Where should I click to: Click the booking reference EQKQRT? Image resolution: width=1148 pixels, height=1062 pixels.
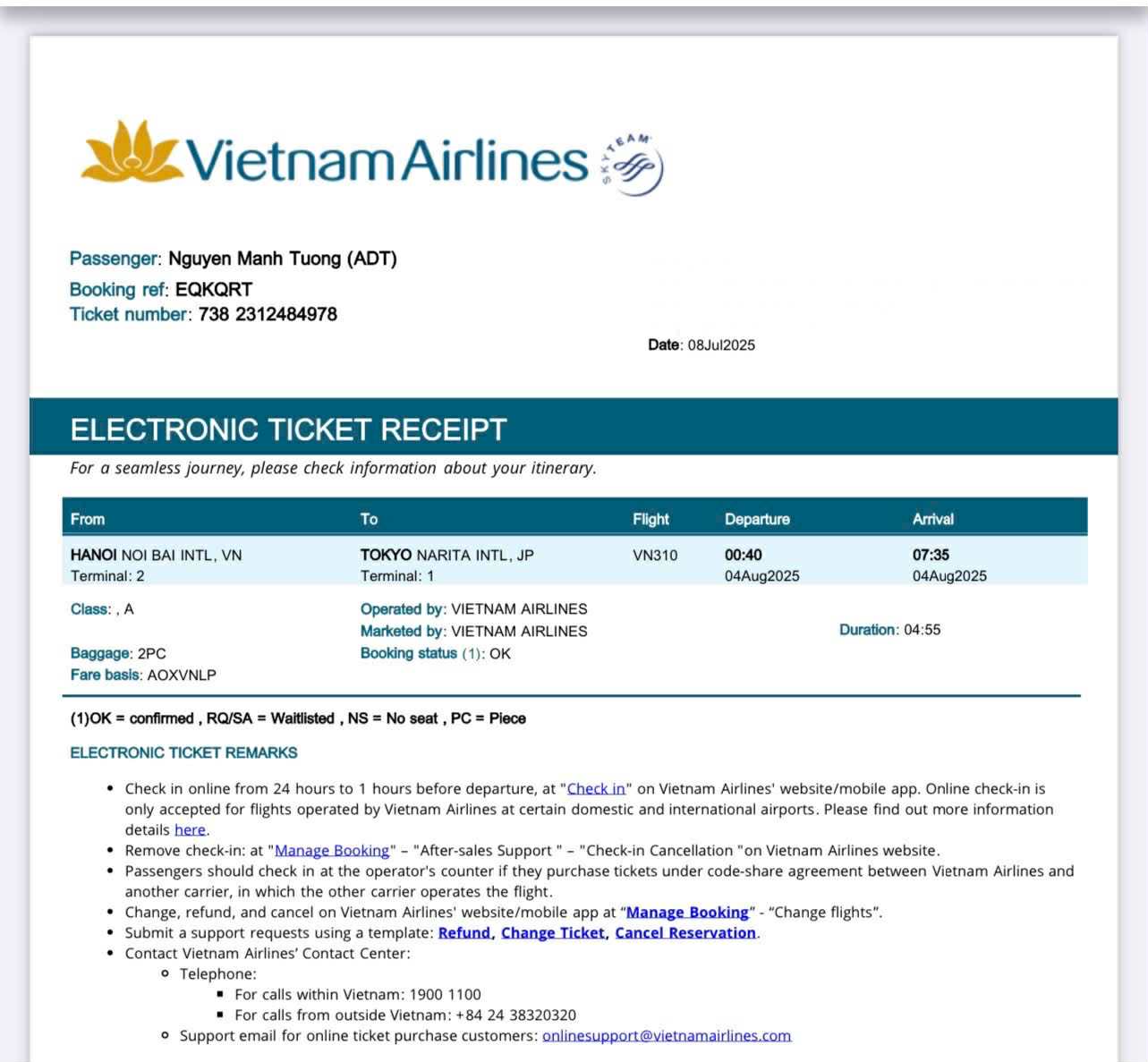coord(214,290)
